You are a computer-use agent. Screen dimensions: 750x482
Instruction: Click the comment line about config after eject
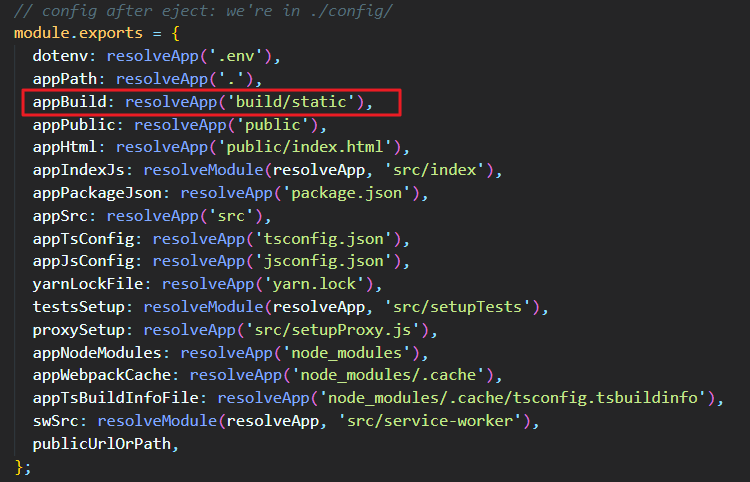203,11
